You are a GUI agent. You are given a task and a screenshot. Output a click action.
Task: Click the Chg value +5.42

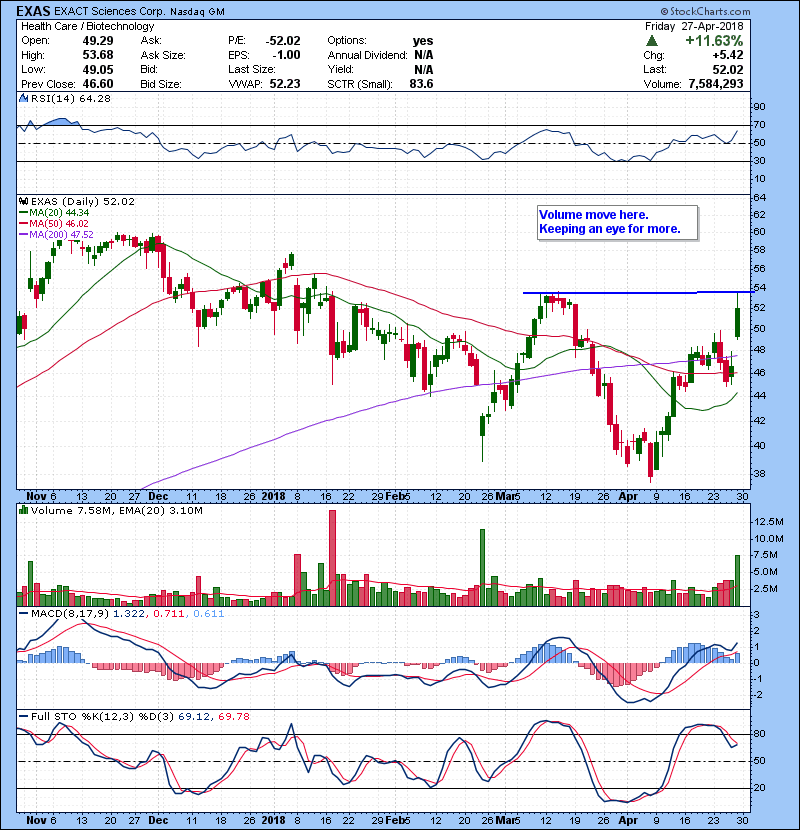(727, 55)
